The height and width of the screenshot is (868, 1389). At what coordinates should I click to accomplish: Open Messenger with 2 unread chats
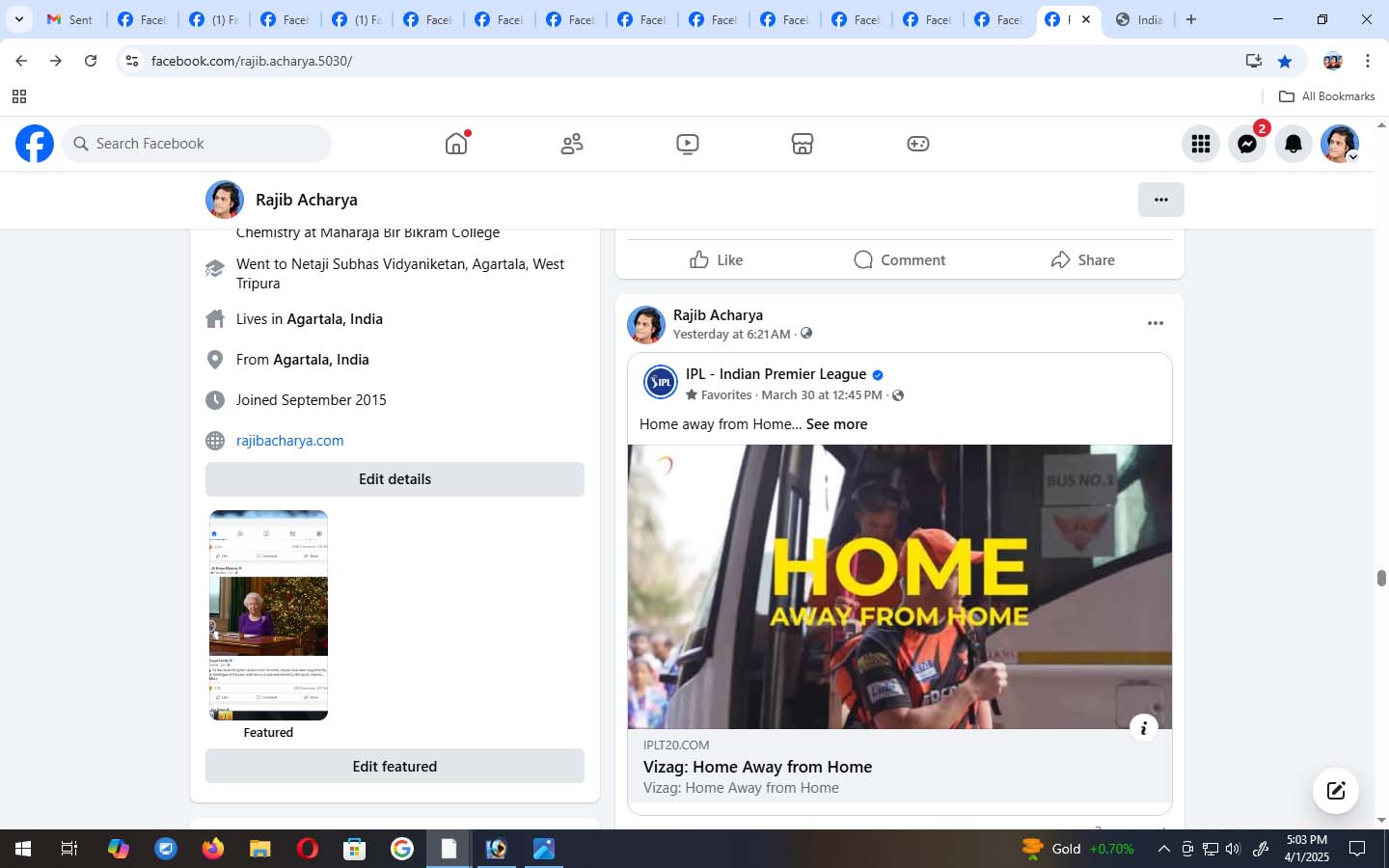point(1247,144)
